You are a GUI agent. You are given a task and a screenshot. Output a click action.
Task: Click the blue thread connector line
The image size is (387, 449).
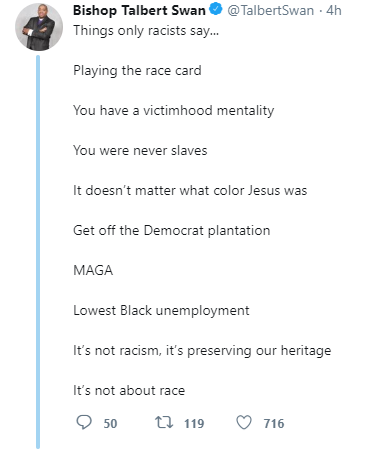[38, 252]
